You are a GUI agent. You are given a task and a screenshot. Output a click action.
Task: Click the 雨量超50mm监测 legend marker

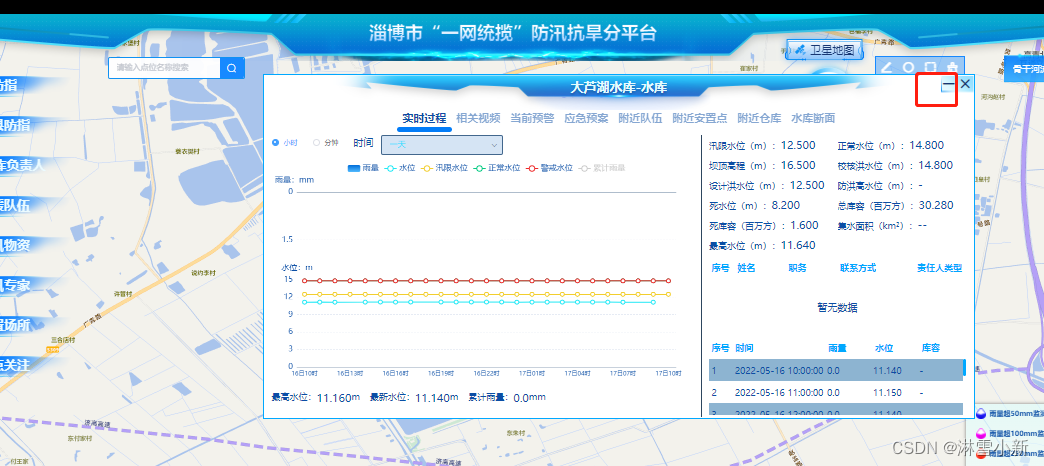(x=981, y=413)
